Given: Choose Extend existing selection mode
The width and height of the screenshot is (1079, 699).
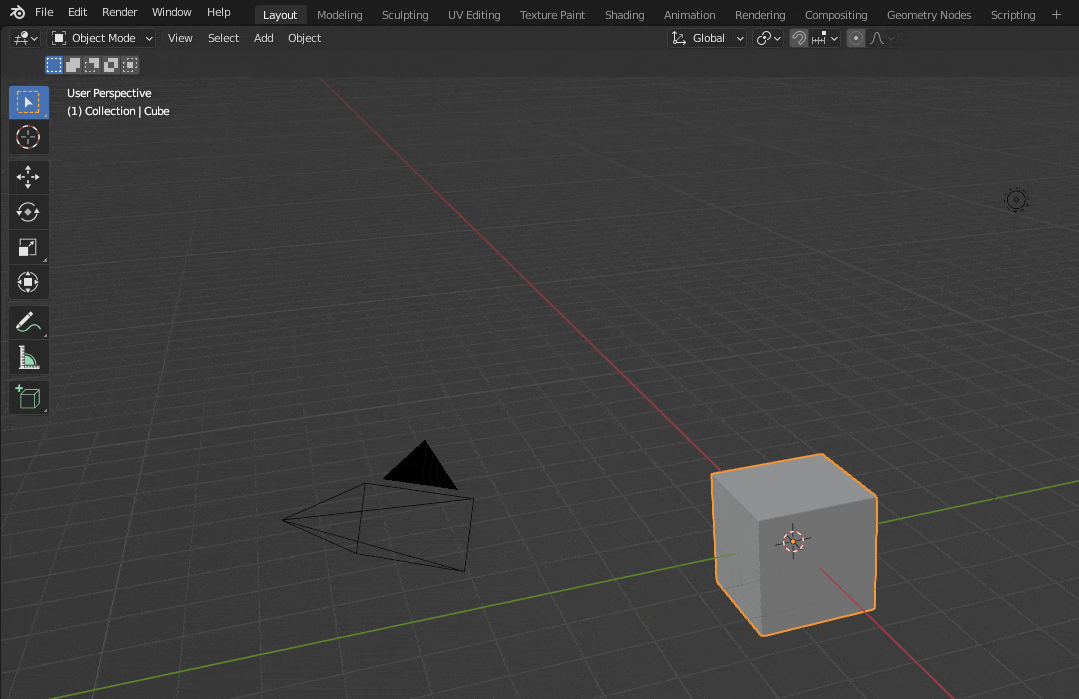Looking at the screenshot, I should (73, 65).
